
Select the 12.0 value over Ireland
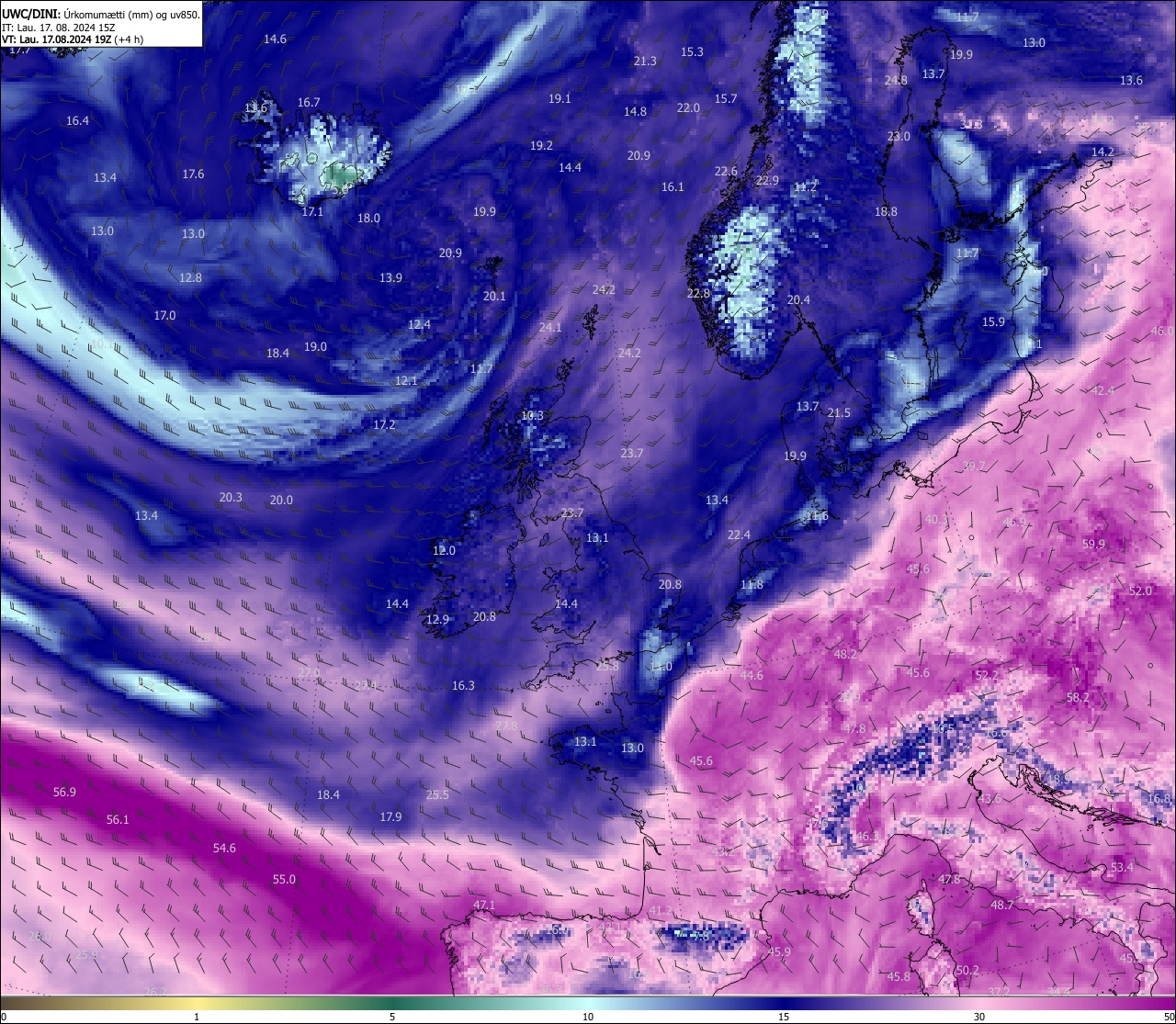coord(444,551)
